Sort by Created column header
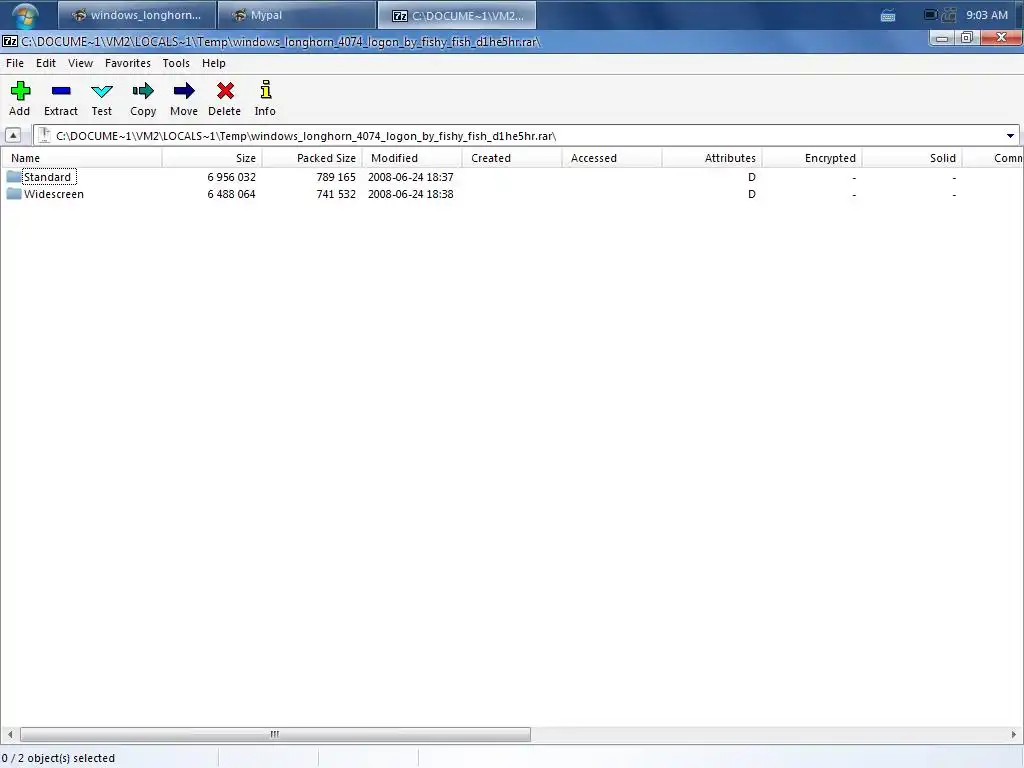This screenshot has height=768, width=1024. (x=512, y=158)
